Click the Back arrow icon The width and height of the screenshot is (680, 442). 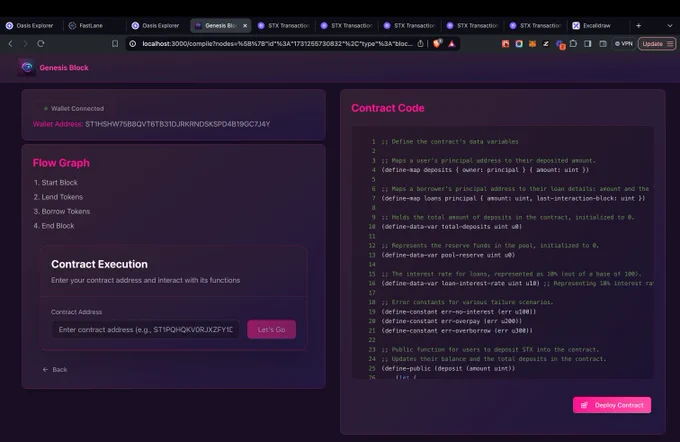[45, 370]
